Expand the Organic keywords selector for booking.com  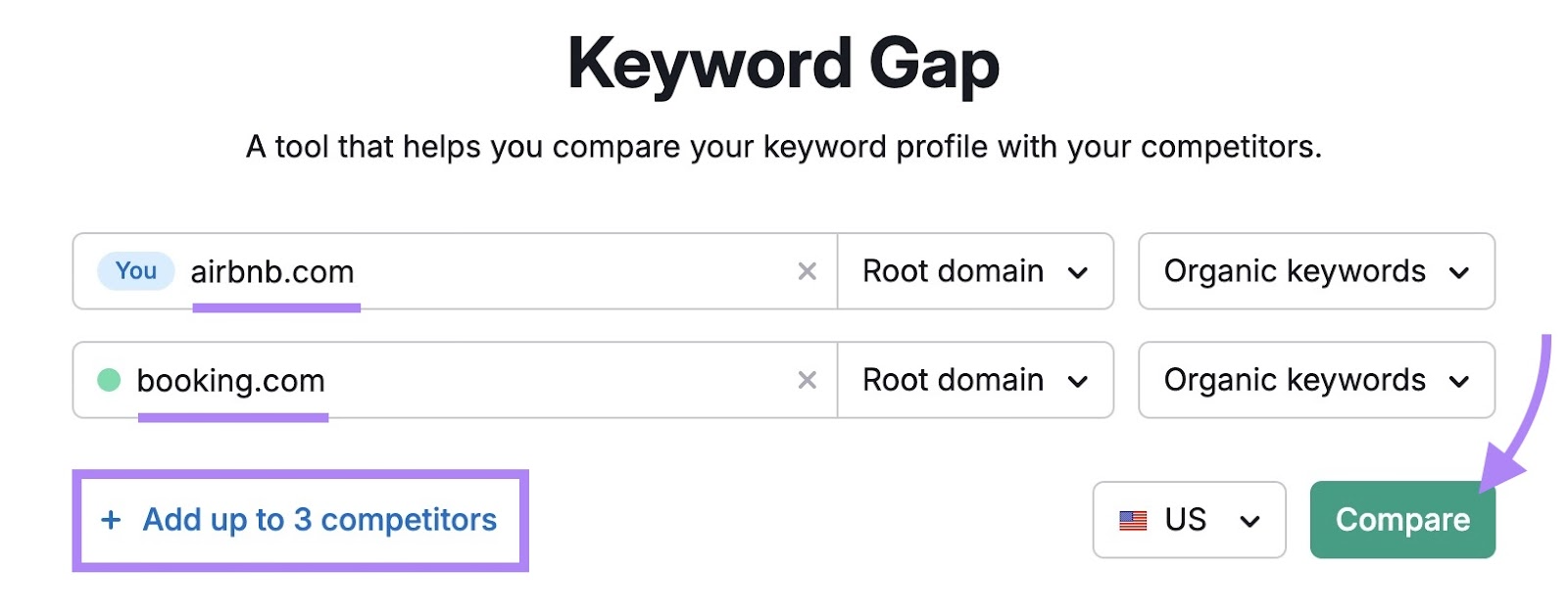pyautogui.click(x=1315, y=380)
